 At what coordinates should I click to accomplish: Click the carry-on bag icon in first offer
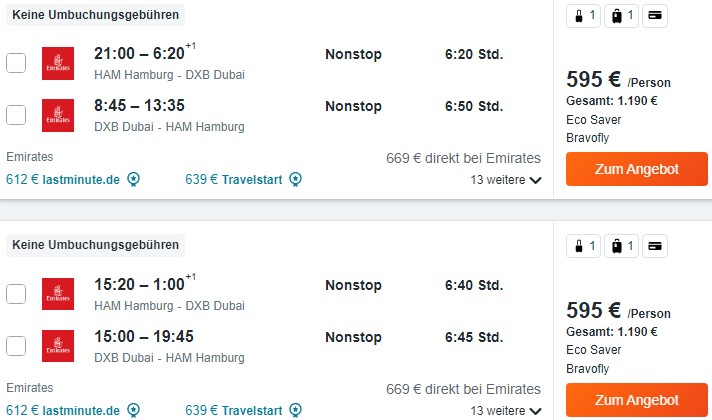pos(583,16)
